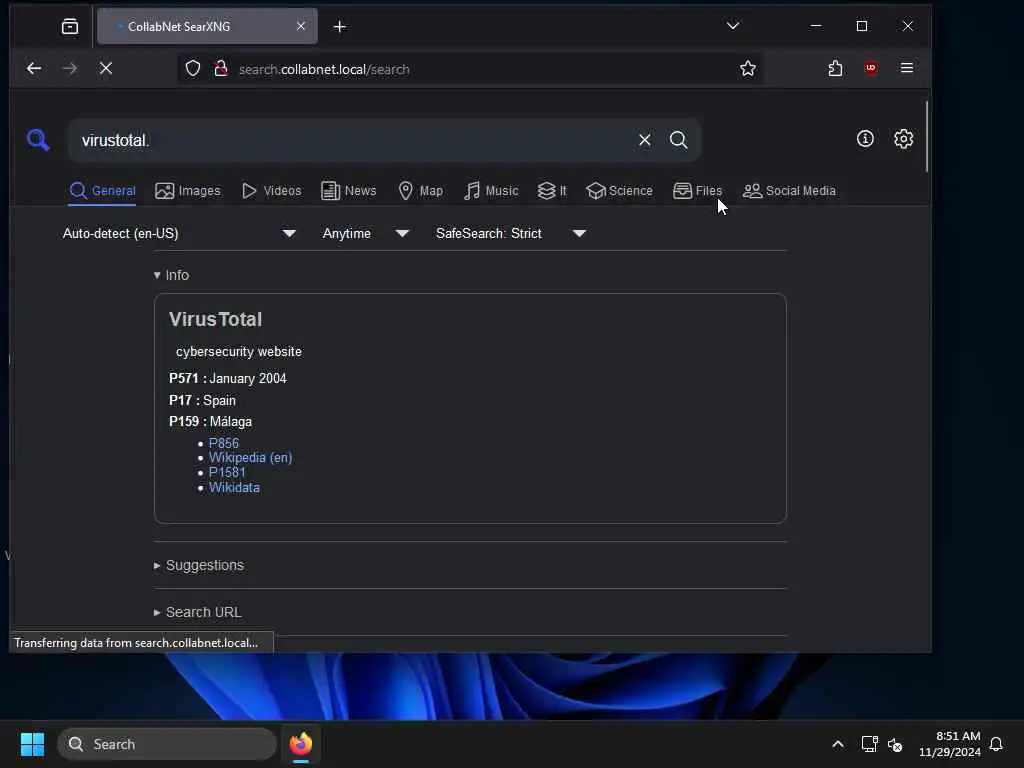Open the Auto-detect language dropdown
Screen dimensions: 1024x768
pyautogui.click(x=180, y=233)
